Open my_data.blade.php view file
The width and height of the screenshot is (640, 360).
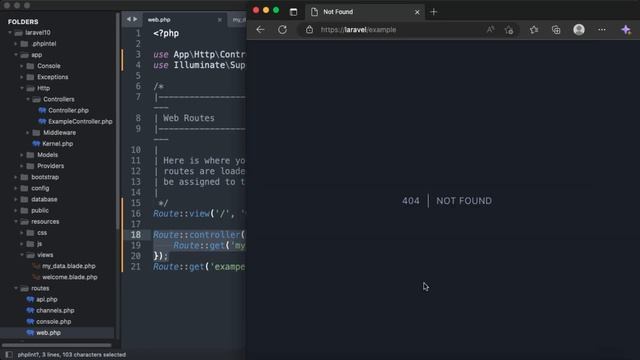[69, 266]
